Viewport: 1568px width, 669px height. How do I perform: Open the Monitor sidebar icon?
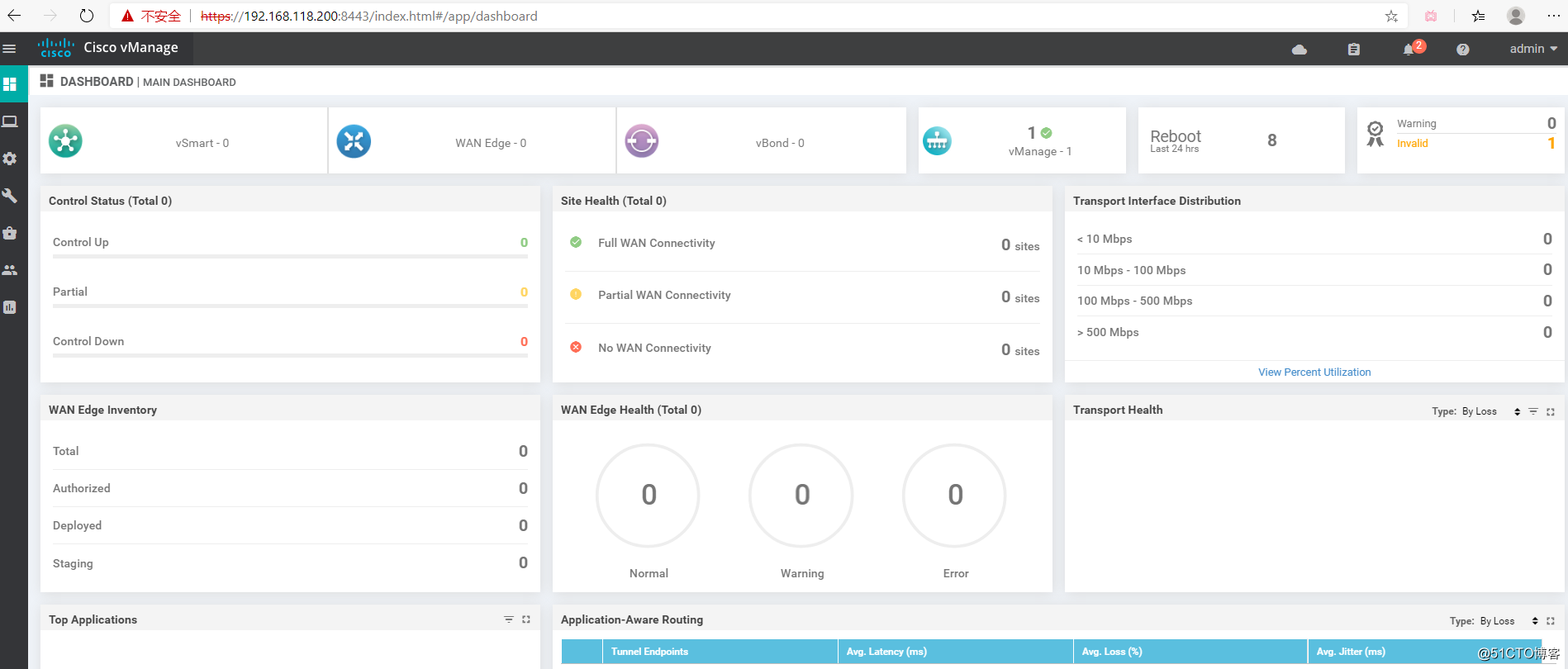(x=10, y=121)
